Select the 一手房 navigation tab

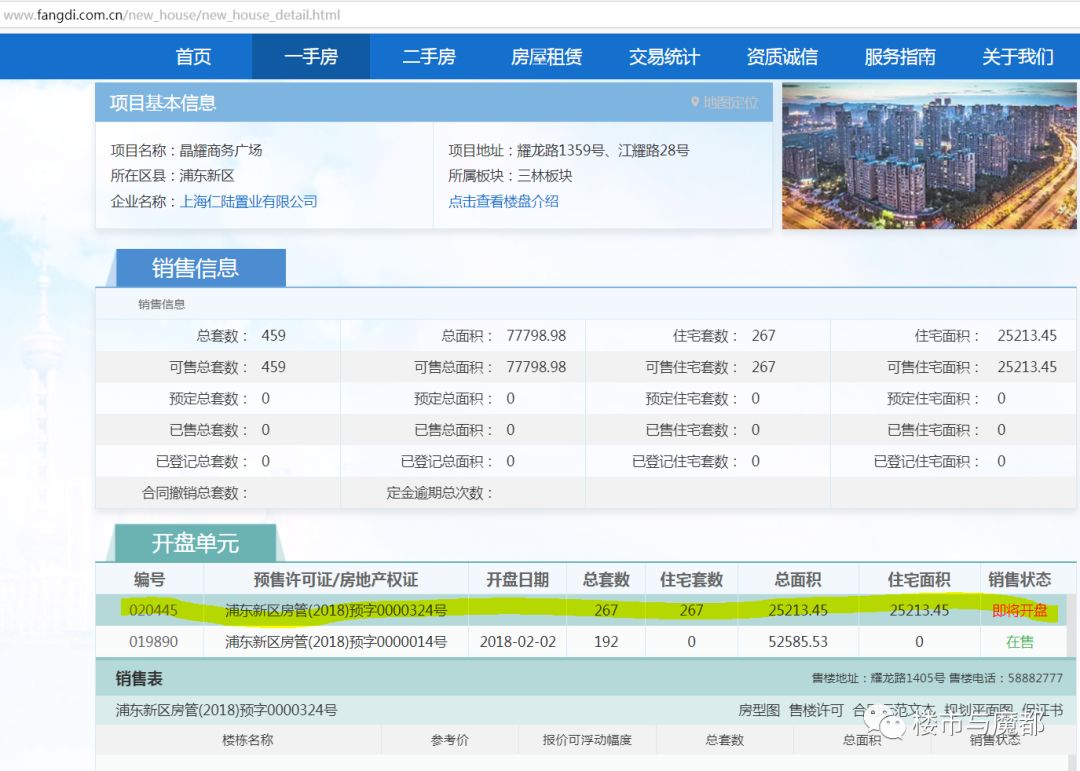point(311,57)
